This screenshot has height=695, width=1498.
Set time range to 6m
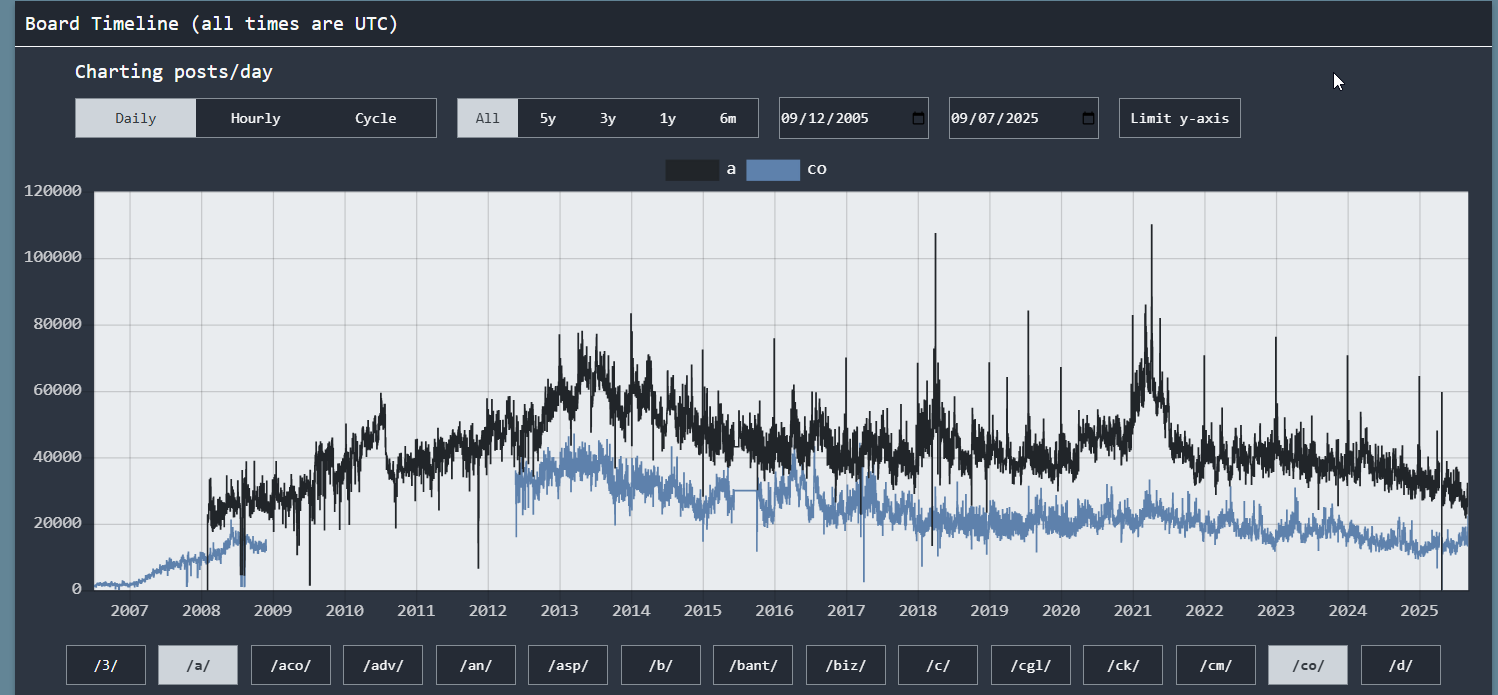click(727, 118)
